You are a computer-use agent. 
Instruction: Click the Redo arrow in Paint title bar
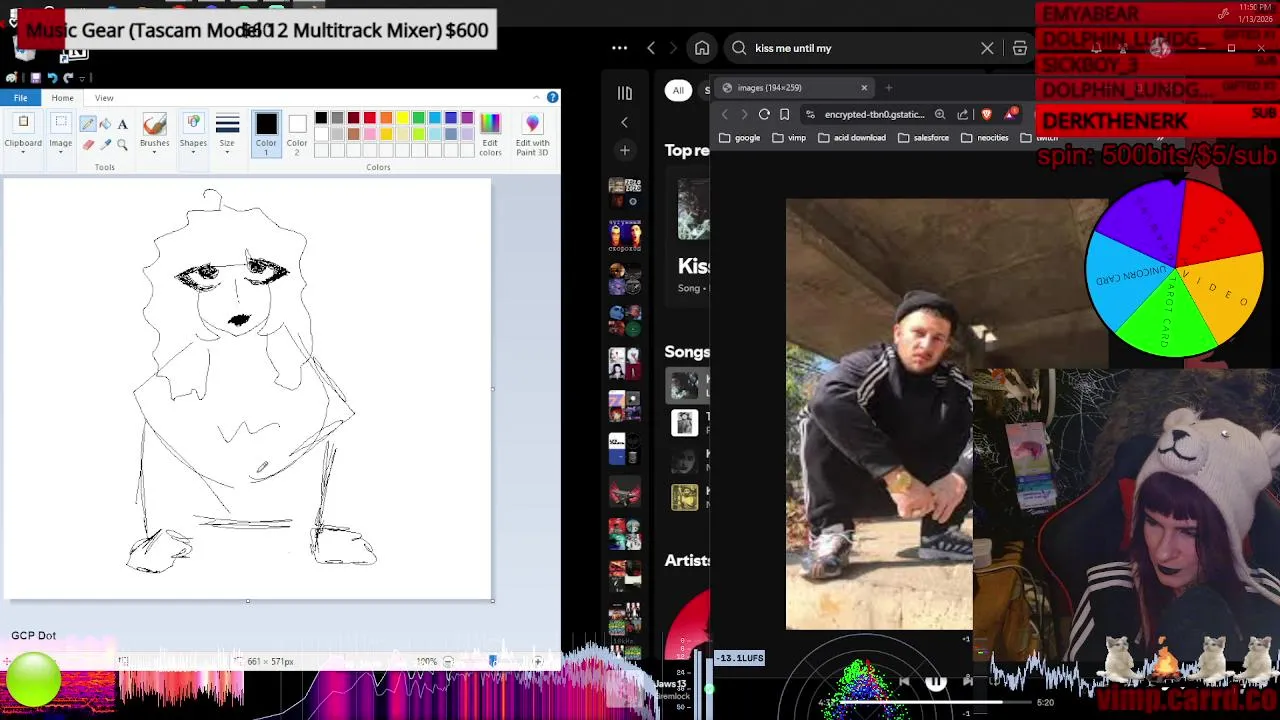point(68,77)
